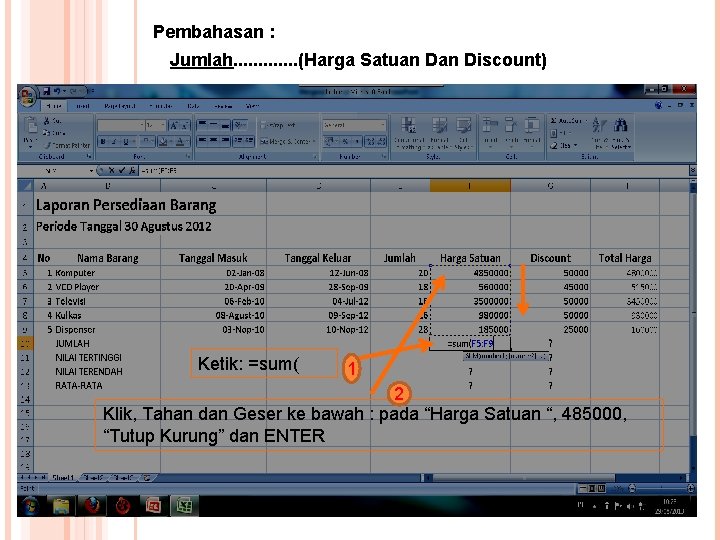Viewport: 720px width, 540px height.
Task: Expand the Alignment group dialog launcher
Action: 315,157
